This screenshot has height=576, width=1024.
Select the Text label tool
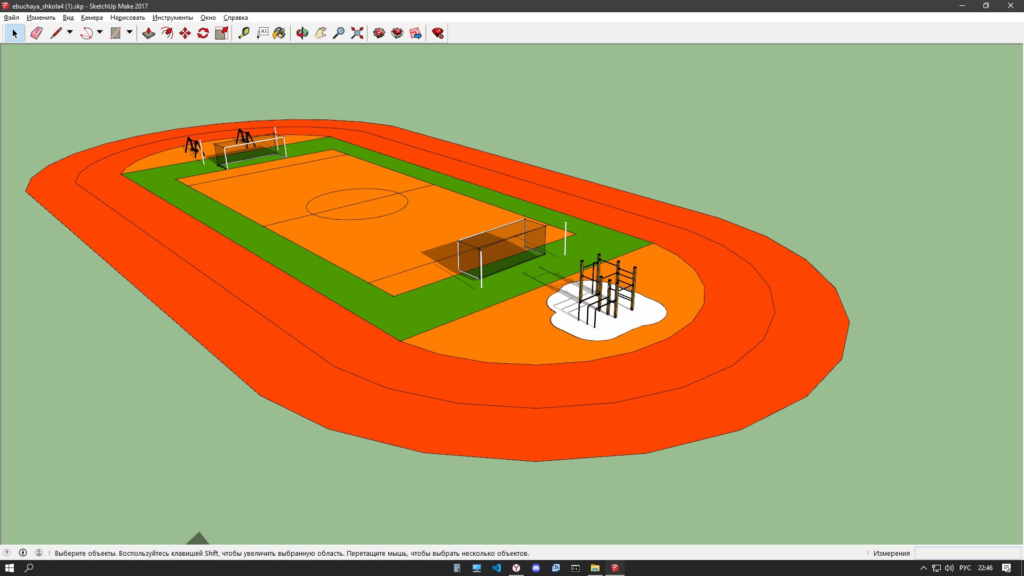262,33
